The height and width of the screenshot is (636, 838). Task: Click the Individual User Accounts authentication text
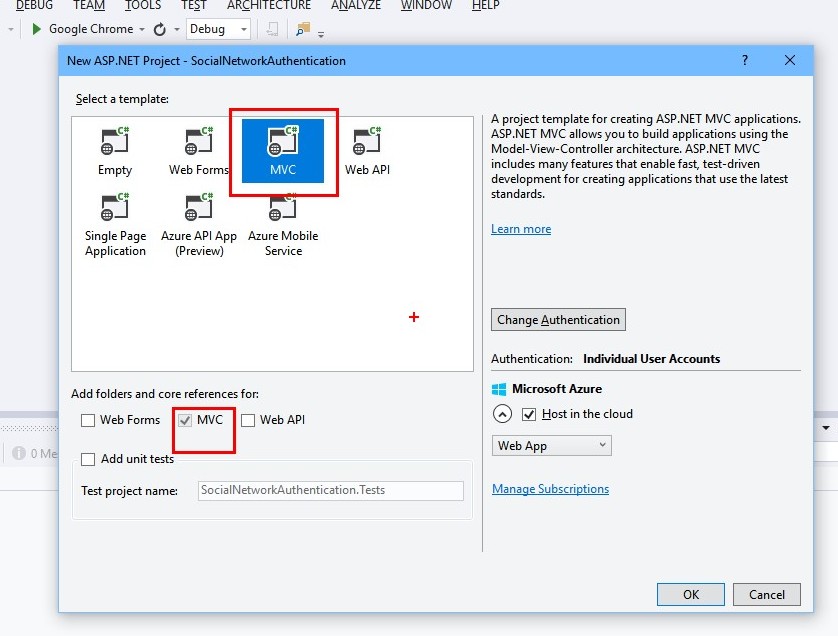[651, 359]
